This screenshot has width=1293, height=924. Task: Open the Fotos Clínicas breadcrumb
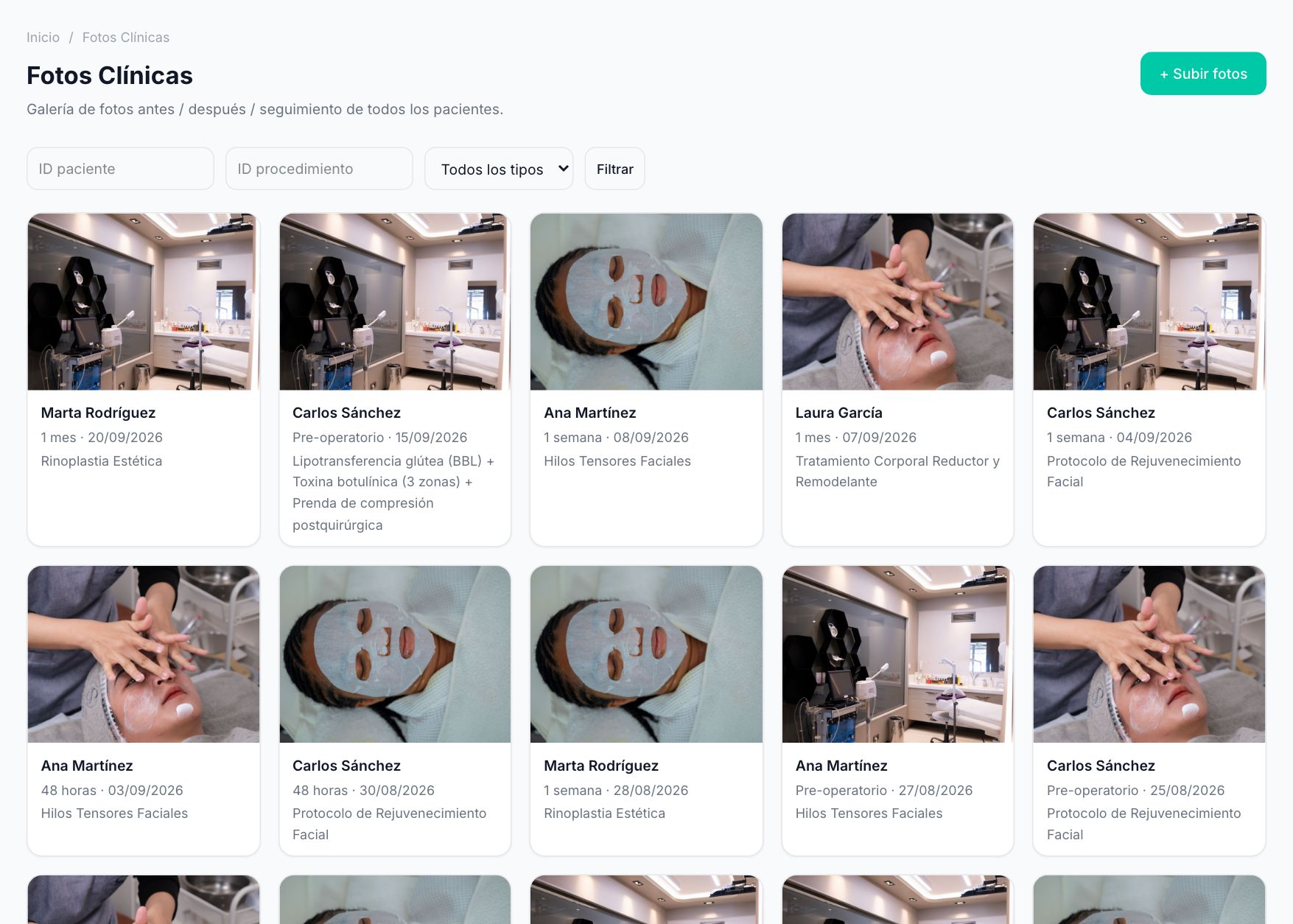click(126, 38)
